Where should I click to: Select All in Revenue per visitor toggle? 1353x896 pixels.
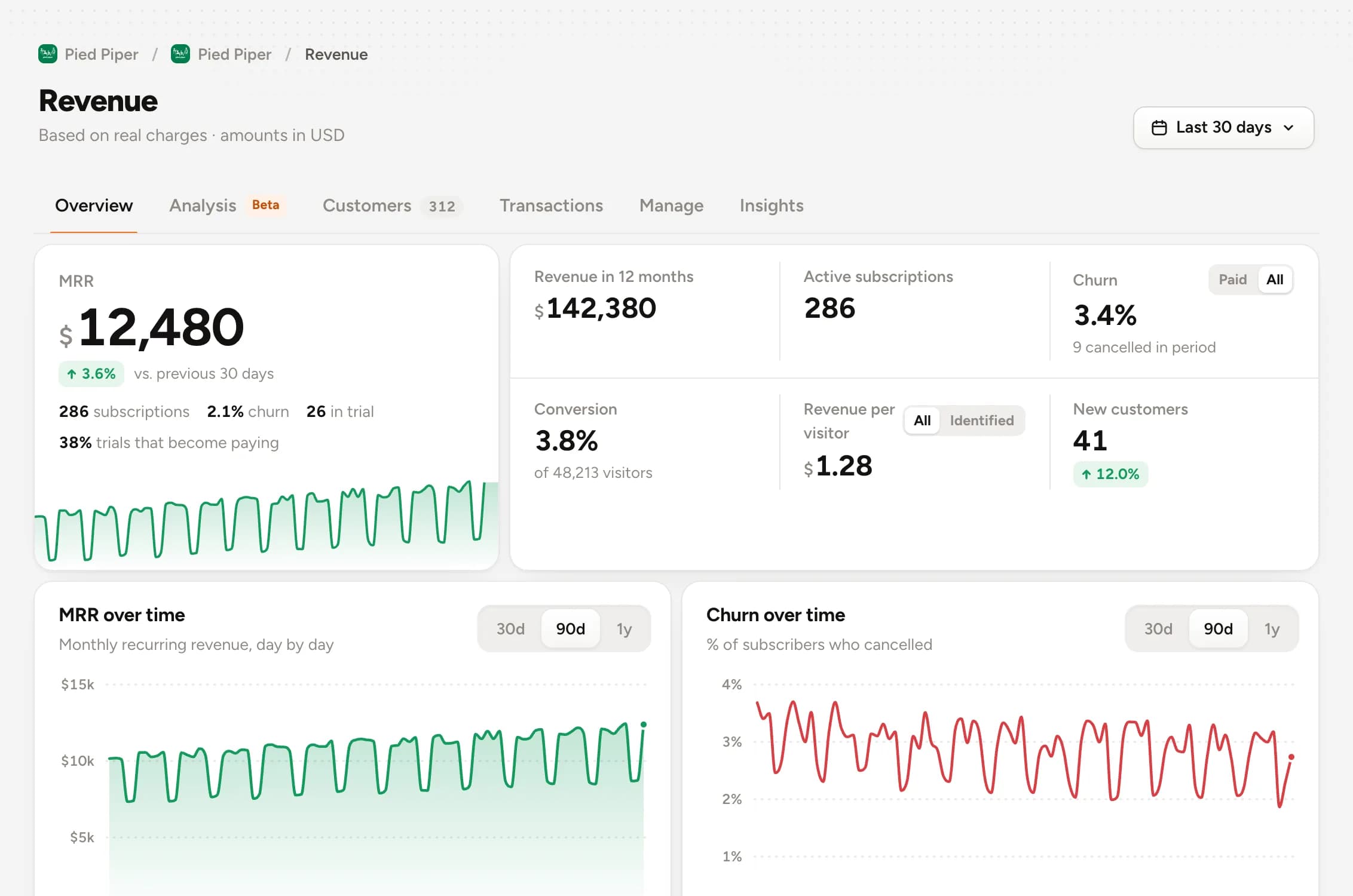922,421
